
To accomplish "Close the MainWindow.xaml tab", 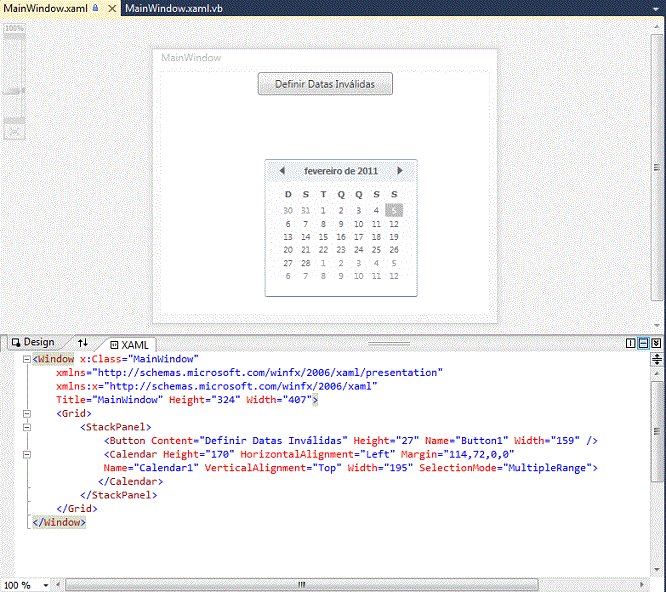I will (x=112, y=8).
